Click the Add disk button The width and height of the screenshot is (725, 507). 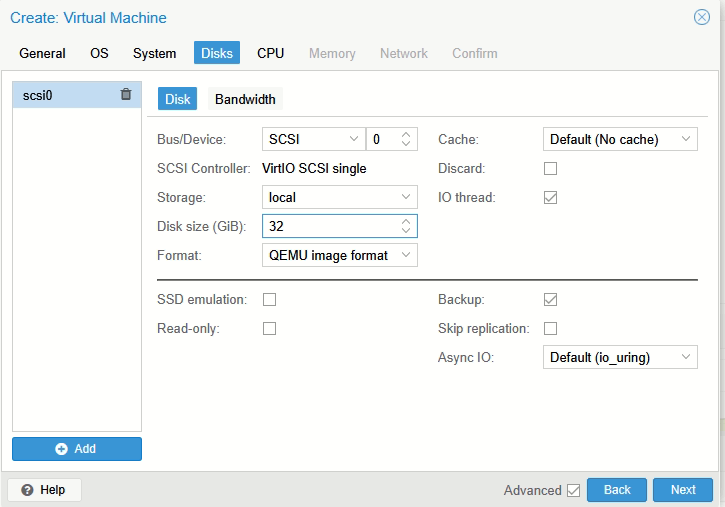tap(77, 449)
